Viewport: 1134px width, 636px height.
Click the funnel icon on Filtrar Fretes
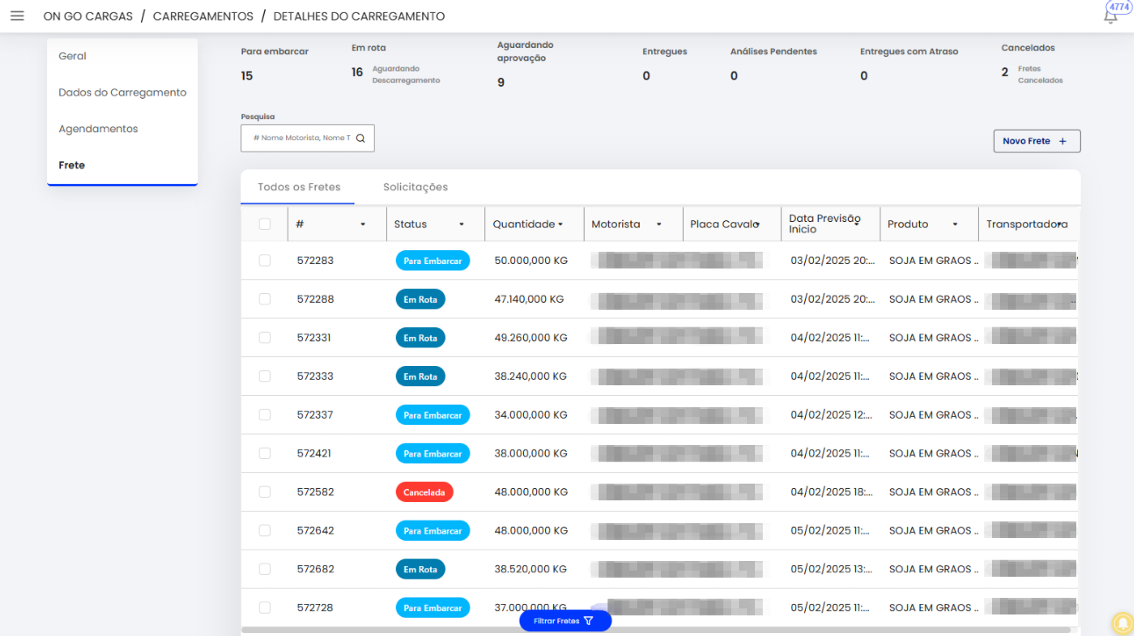(589, 621)
